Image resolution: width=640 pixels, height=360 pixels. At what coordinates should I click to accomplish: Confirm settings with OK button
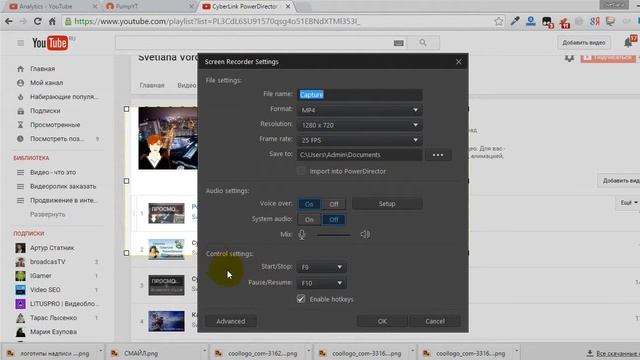[x=382, y=321]
